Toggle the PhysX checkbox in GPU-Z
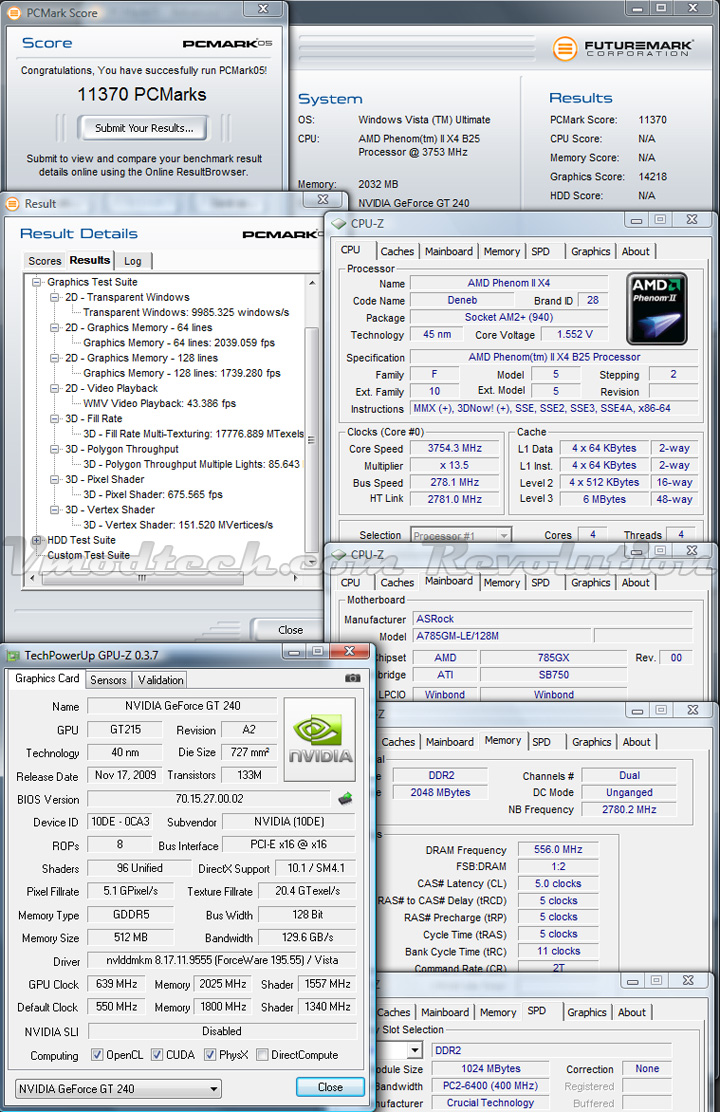This screenshot has height=1112, width=720. pos(210,1055)
